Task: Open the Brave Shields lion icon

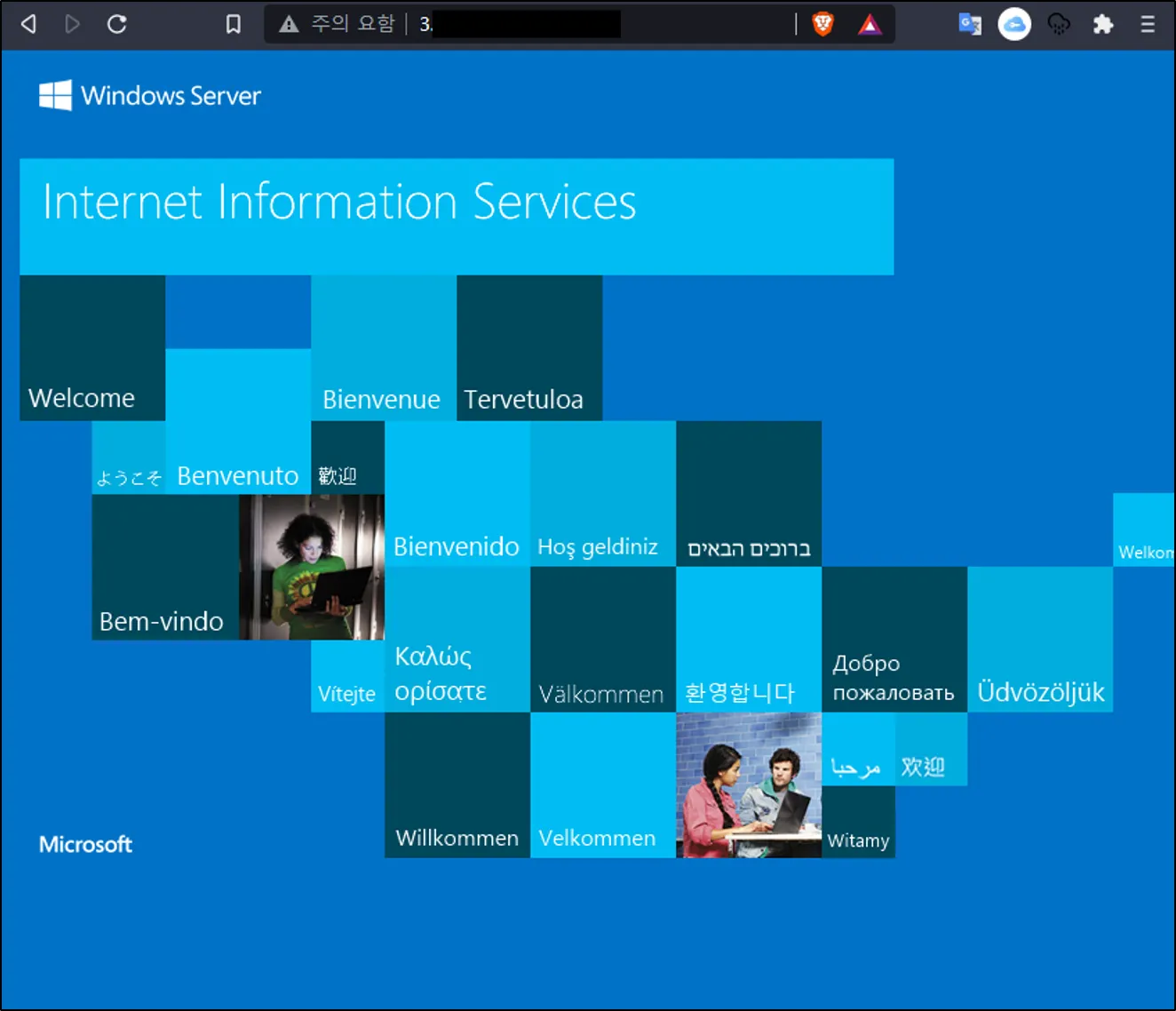Action: [x=823, y=24]
